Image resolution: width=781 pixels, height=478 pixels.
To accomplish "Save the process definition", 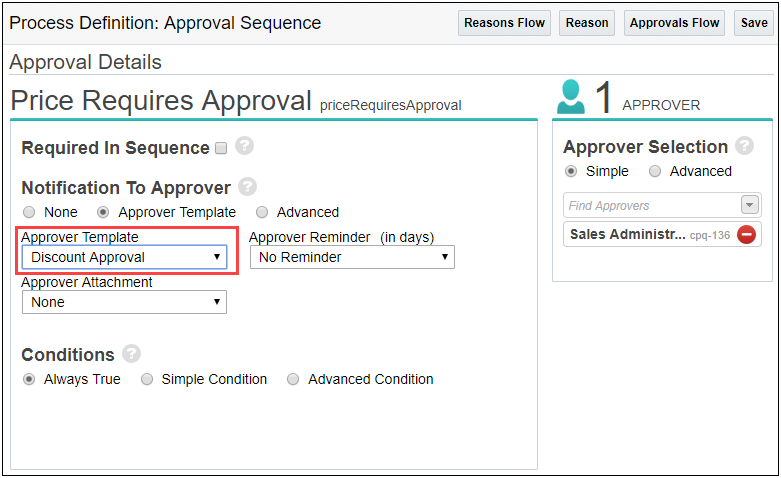I will pyautogui.click(x=754, y=23).
